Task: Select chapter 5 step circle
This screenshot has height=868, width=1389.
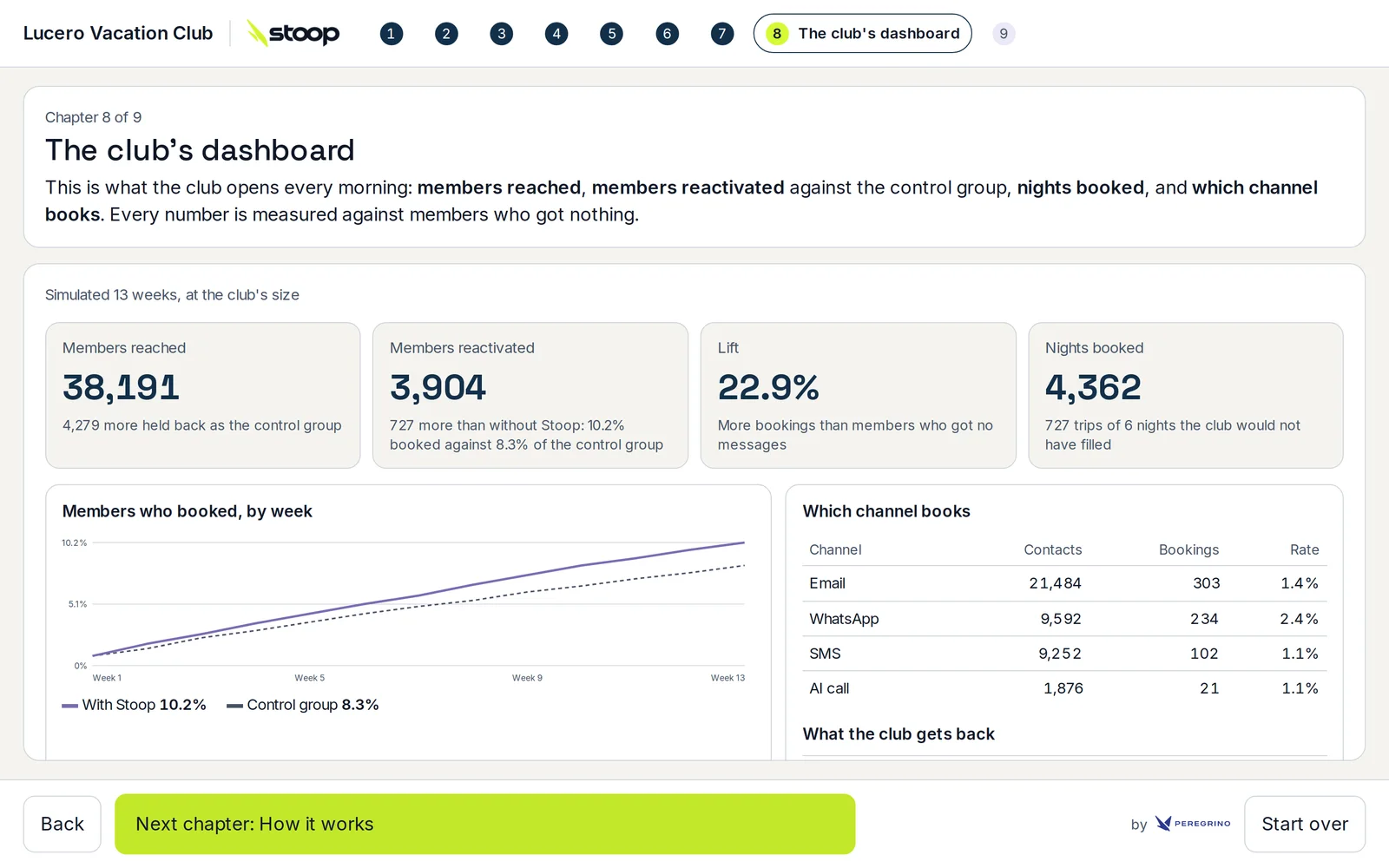Action: pyautogui.click(x=611, y=34)
